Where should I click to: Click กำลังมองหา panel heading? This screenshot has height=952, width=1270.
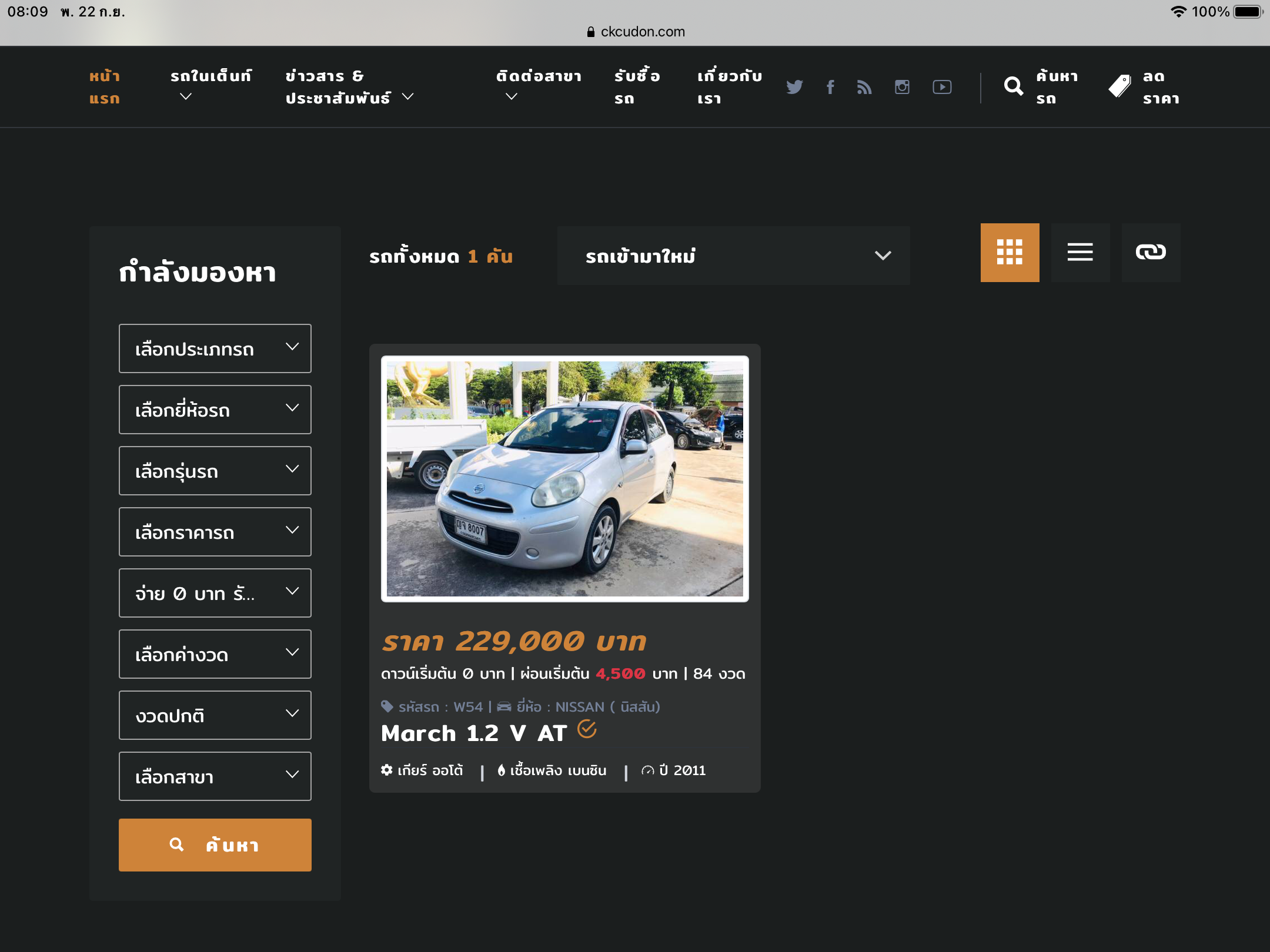198,272
